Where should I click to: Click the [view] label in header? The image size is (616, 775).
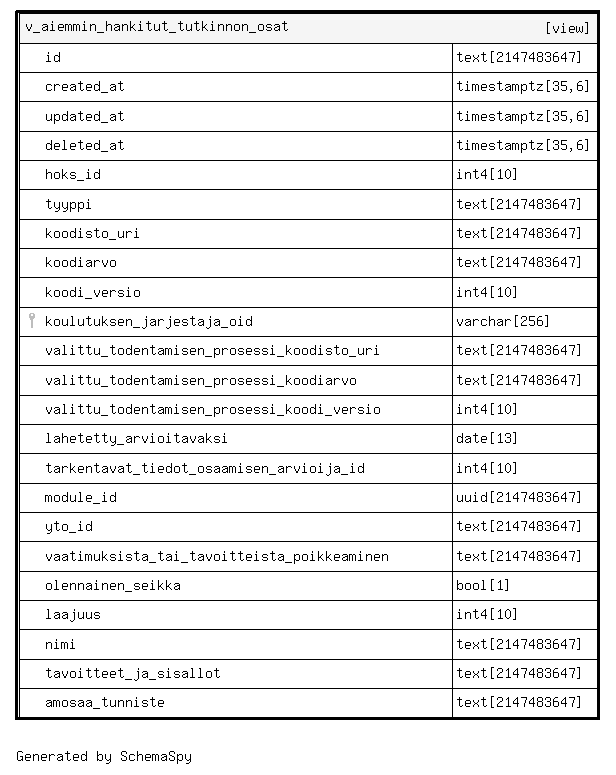point(567,28)
